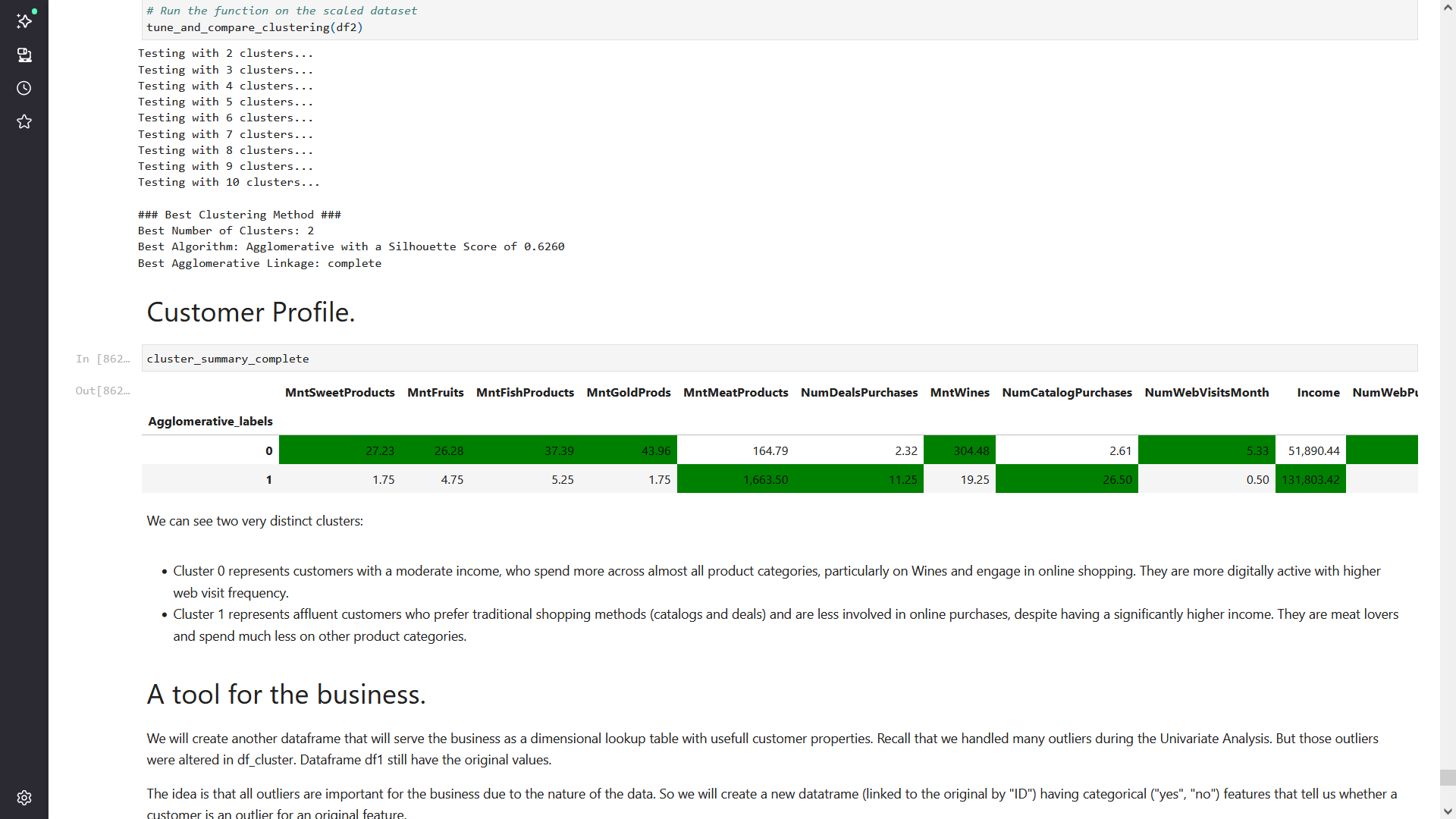Open favorites using the star icon

[x=24, y=121]
